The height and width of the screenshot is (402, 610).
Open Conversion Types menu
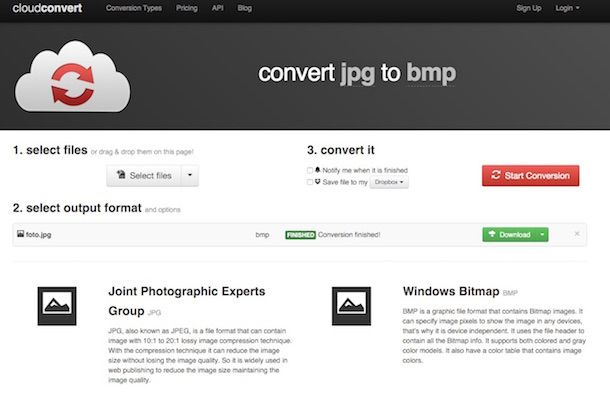(134, 8)
